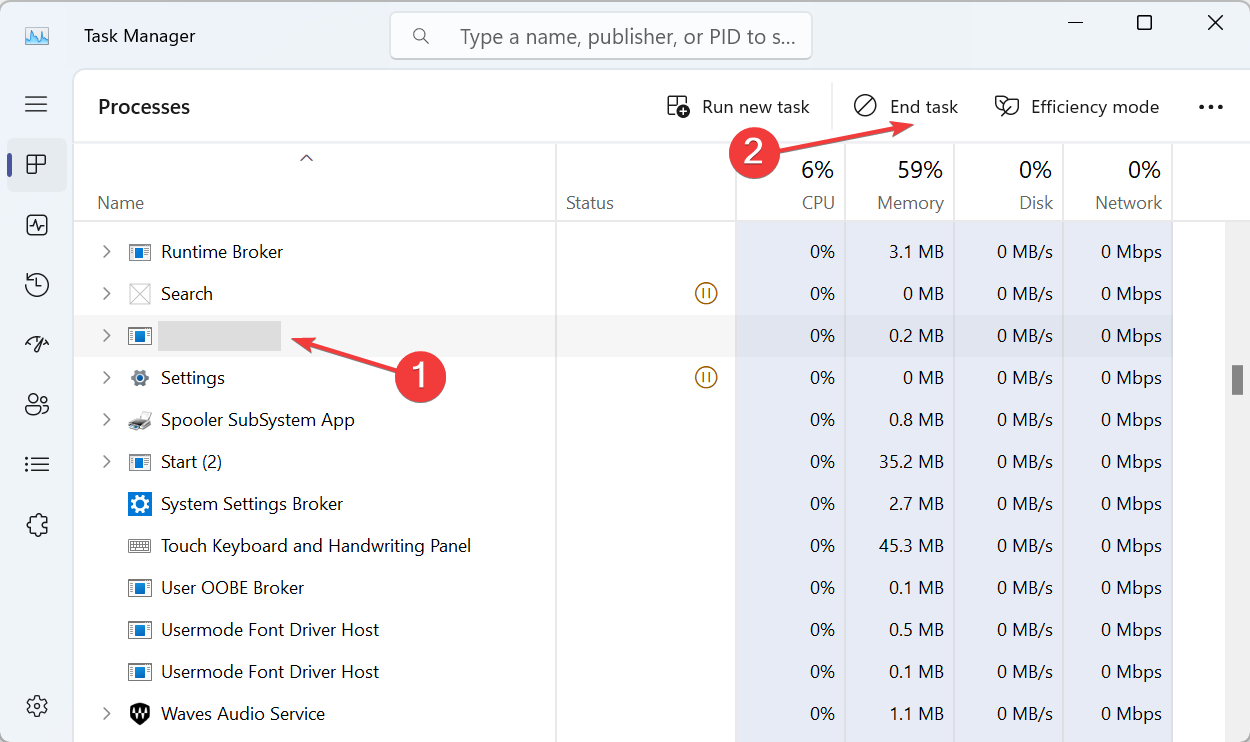
Task: Open the Performance page in sidebar
Action: [37, 225]
